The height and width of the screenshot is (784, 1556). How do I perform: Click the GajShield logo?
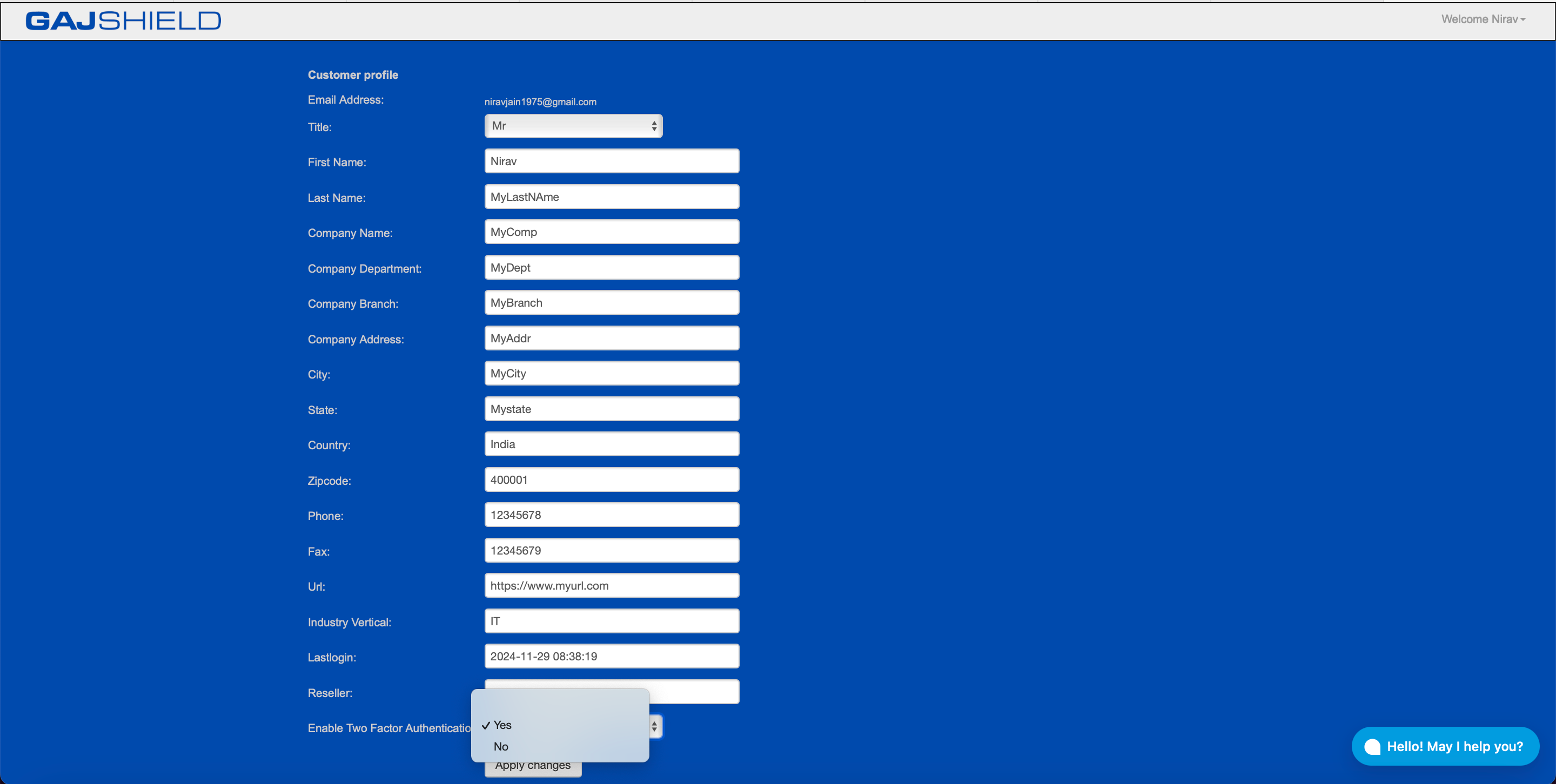123,21
